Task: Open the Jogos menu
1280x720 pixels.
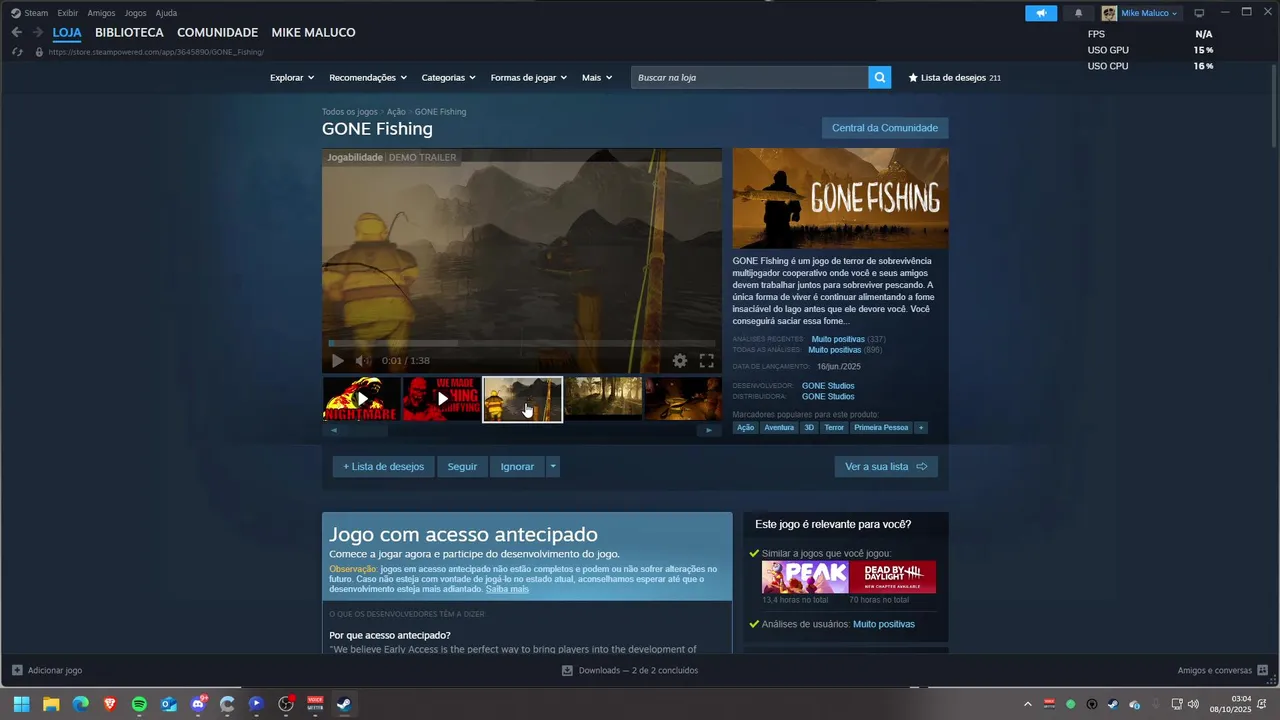Action: point(135,13)
